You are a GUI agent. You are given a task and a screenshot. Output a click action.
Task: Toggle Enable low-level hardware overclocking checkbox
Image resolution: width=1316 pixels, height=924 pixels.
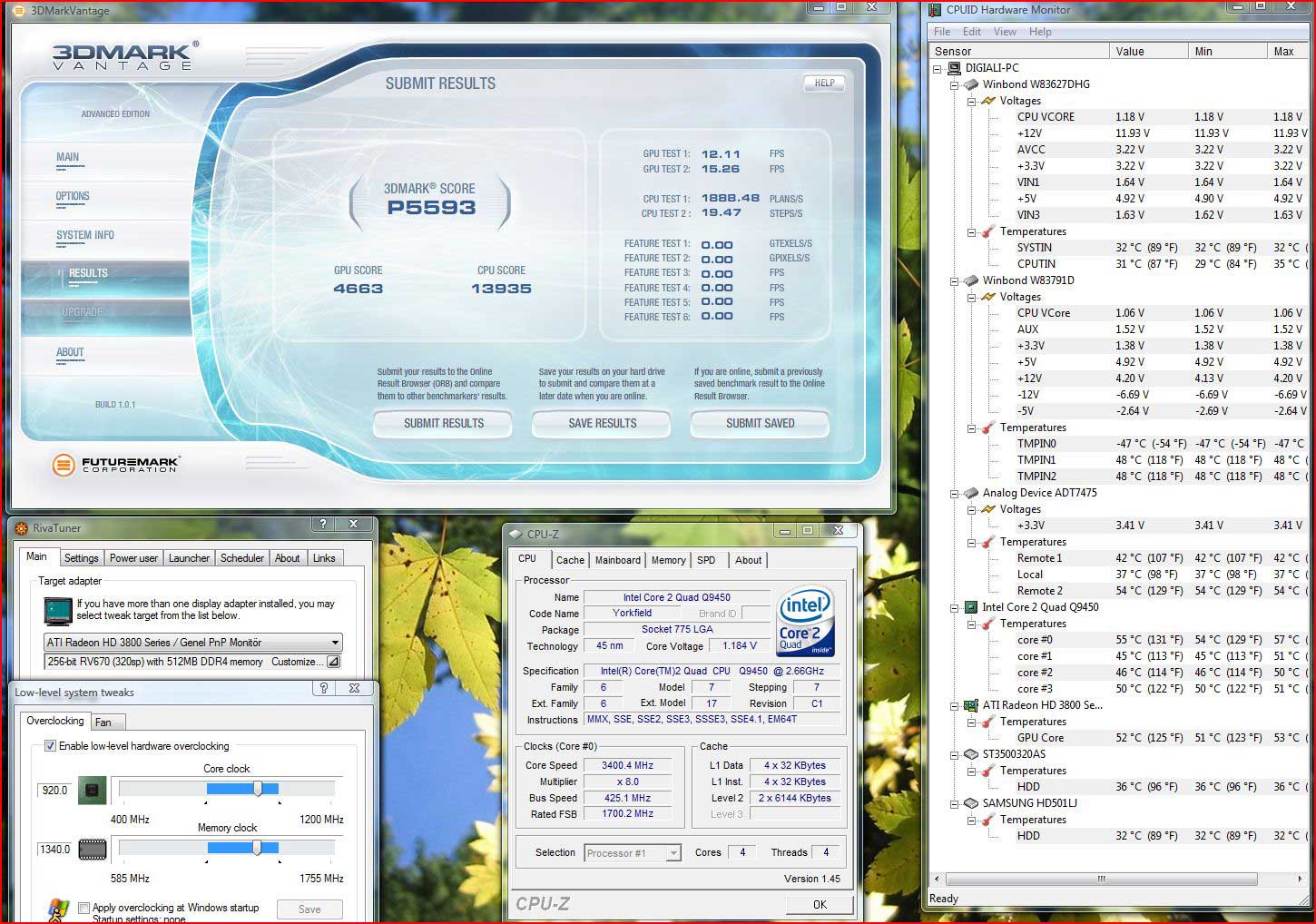51,746
